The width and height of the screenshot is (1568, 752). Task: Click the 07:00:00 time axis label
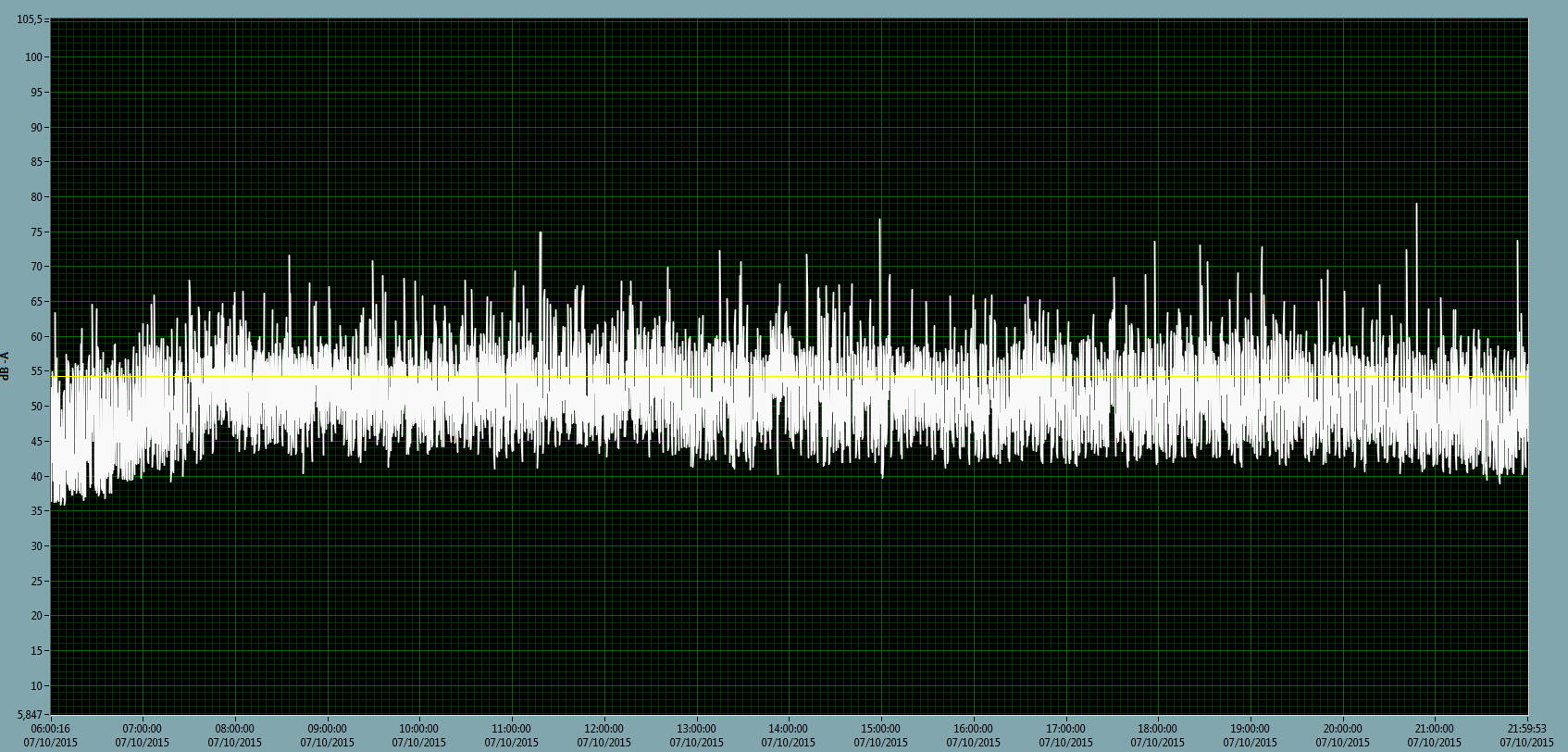click(143, 730)
